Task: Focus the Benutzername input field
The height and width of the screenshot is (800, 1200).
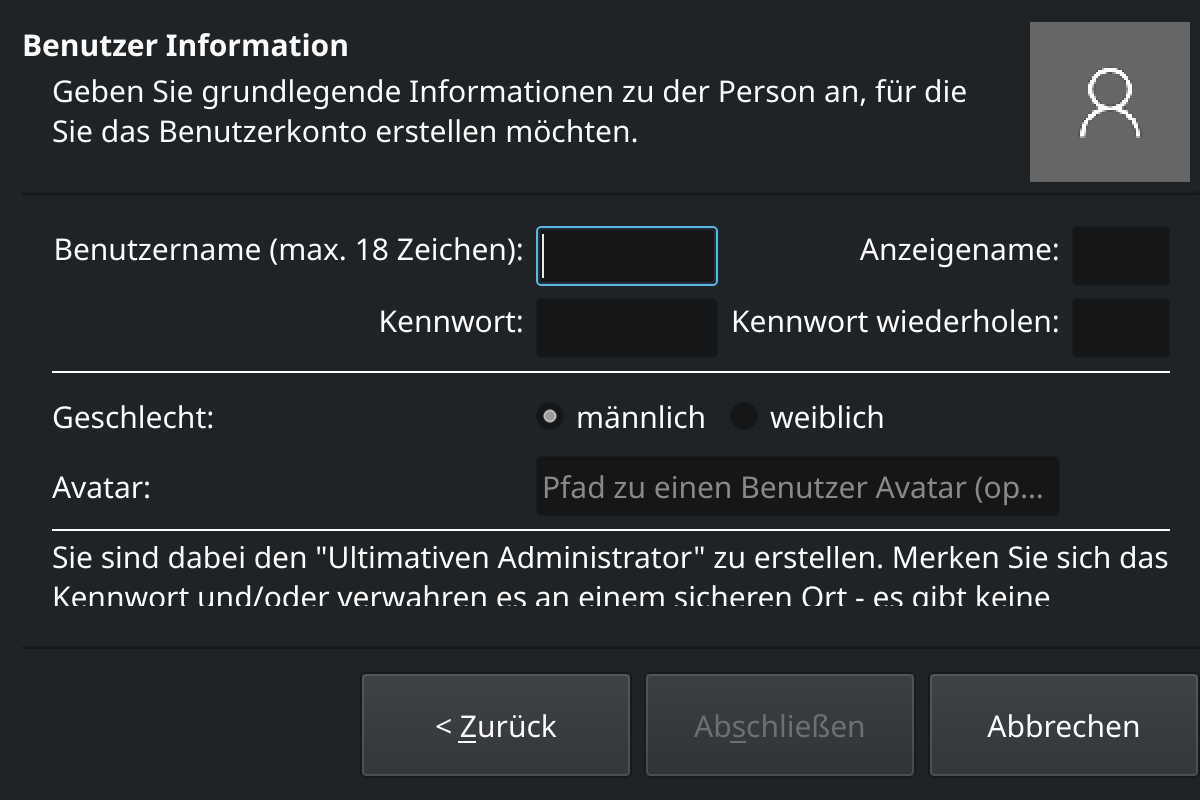Action: [627, 256]
